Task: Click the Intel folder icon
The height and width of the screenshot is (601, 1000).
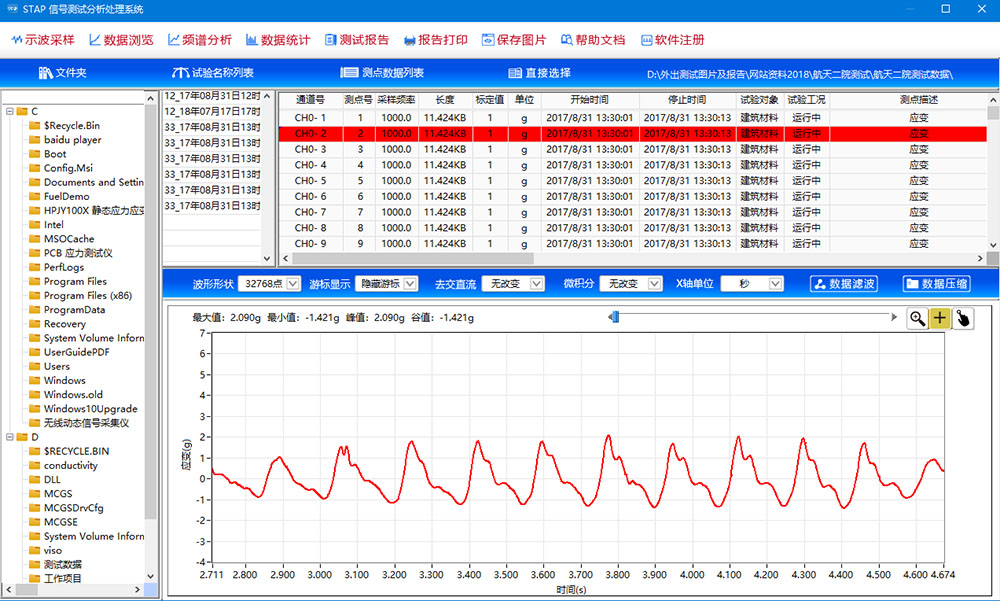Action: click(x=34, y=225)
